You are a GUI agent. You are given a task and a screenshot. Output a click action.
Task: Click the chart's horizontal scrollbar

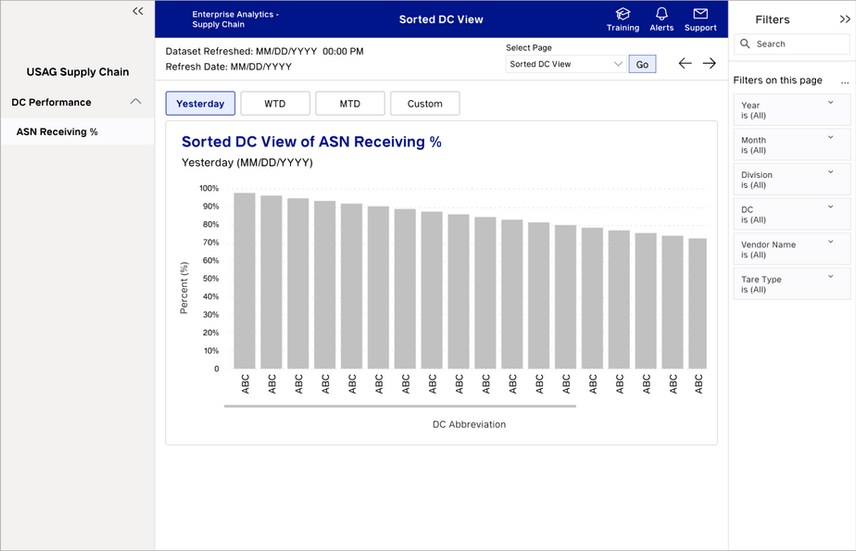(x=400, y=406)
